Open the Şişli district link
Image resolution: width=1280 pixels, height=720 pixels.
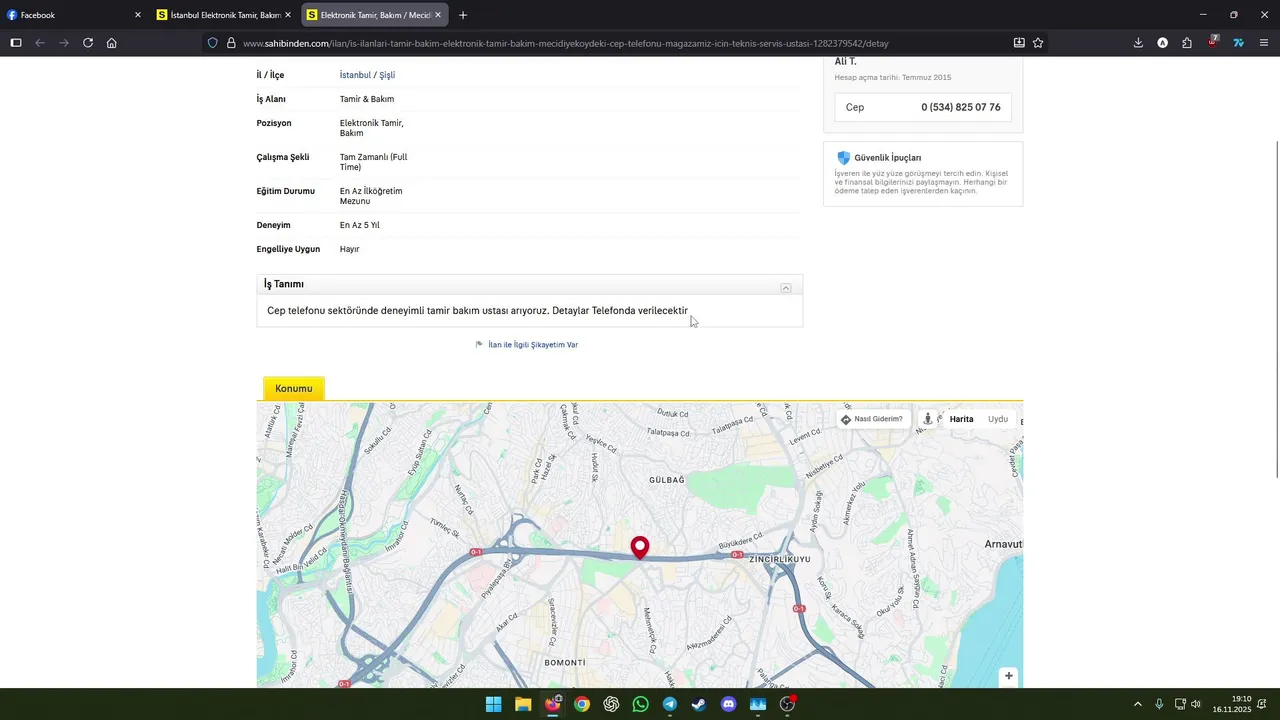(387, 75)
